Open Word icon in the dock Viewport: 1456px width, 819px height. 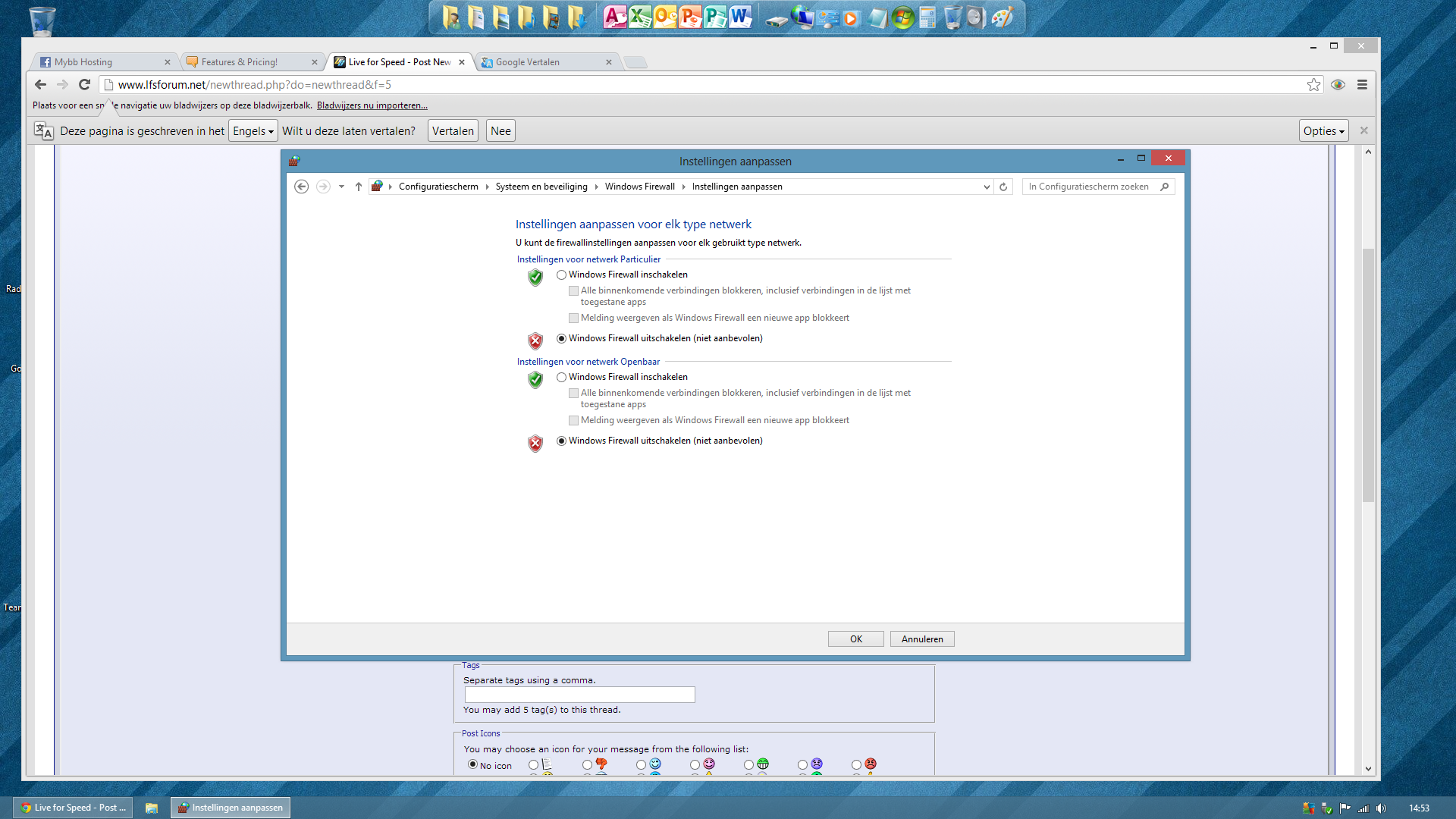[x=739, y=17]
